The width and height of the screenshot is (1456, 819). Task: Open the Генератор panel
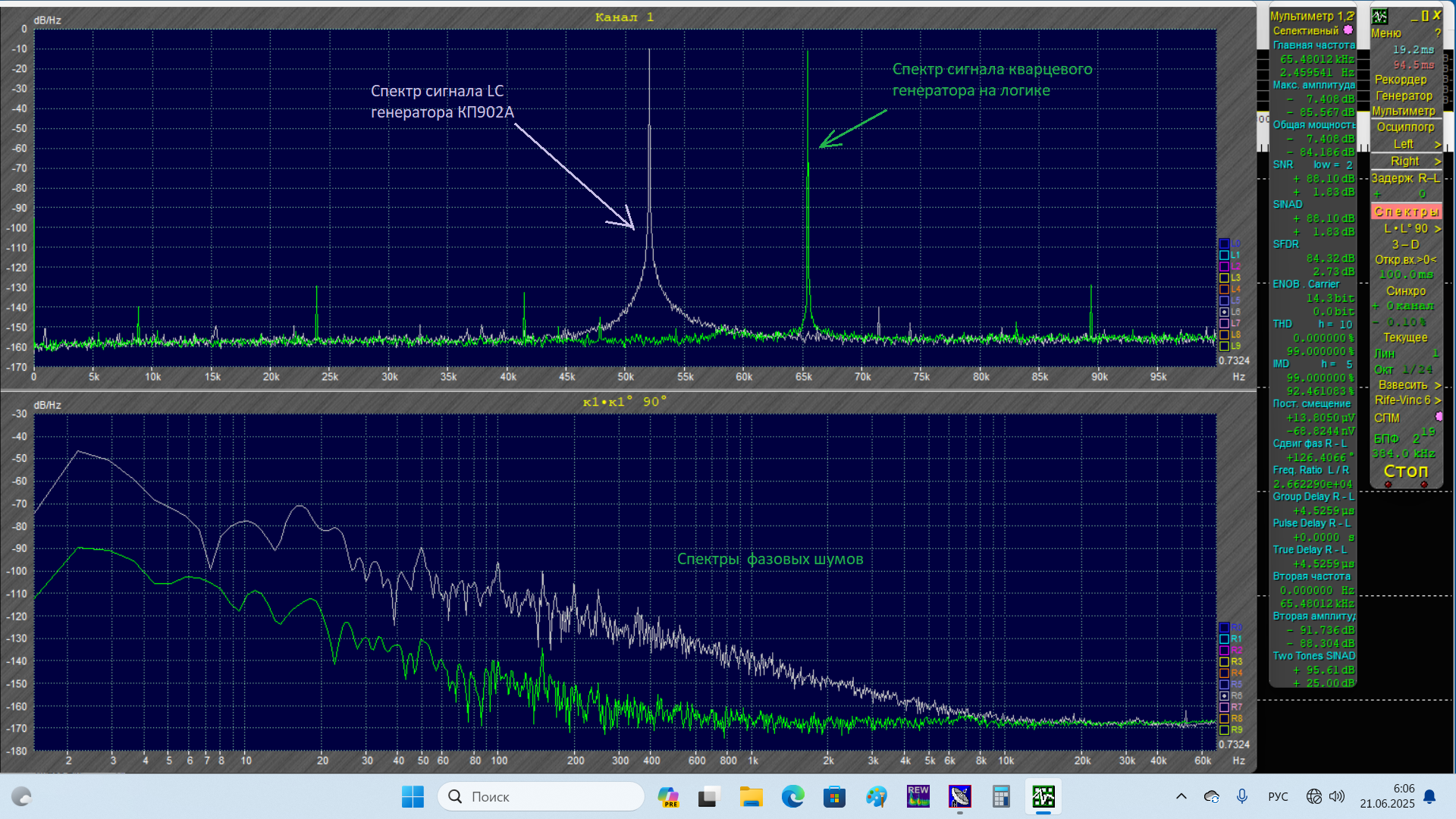click(1404, 96)
